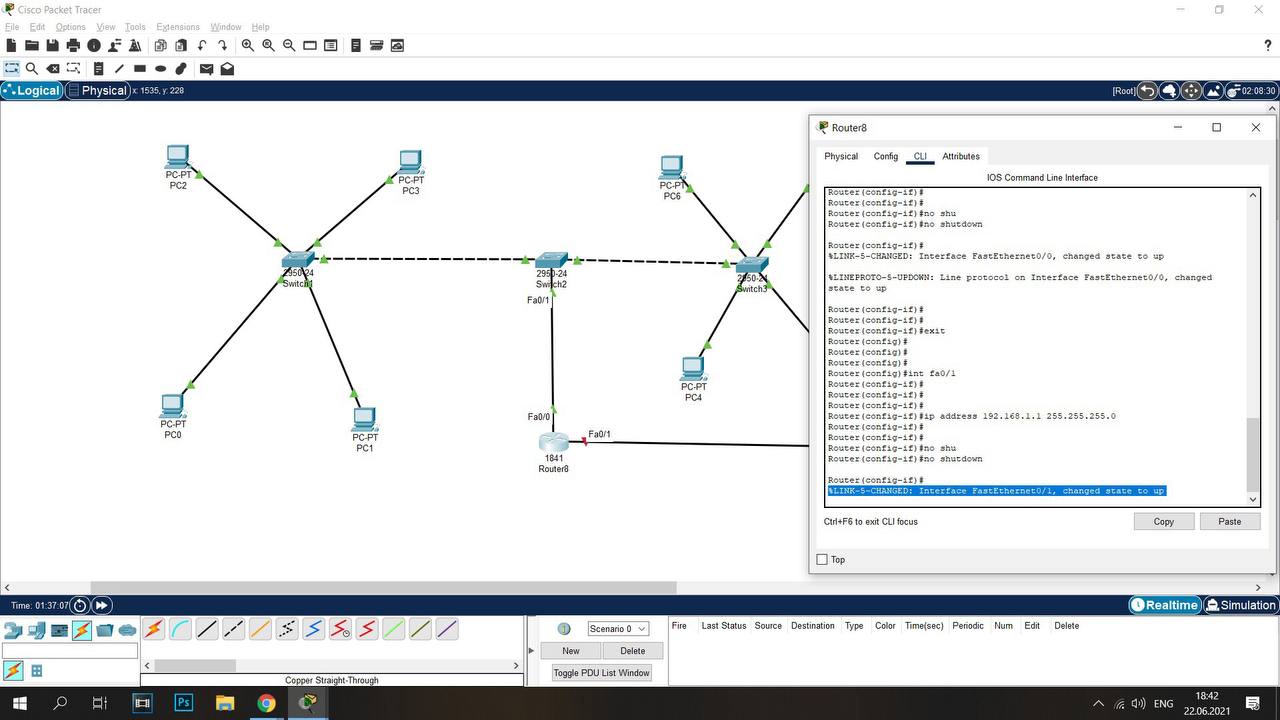The width and height of the screenshot is (1280, 720).
Task: Switch to Physical workspace view
Action: 98,90
